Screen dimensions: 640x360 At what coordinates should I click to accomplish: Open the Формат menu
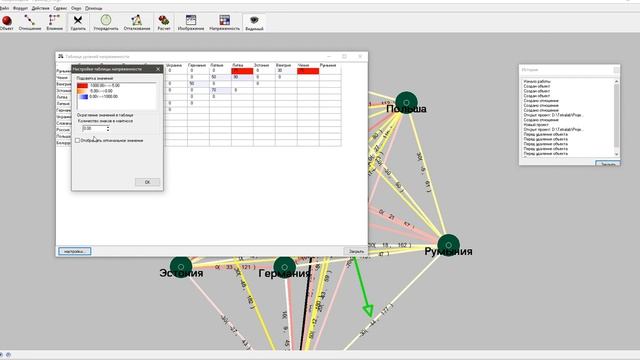click(x=20, y=8)
